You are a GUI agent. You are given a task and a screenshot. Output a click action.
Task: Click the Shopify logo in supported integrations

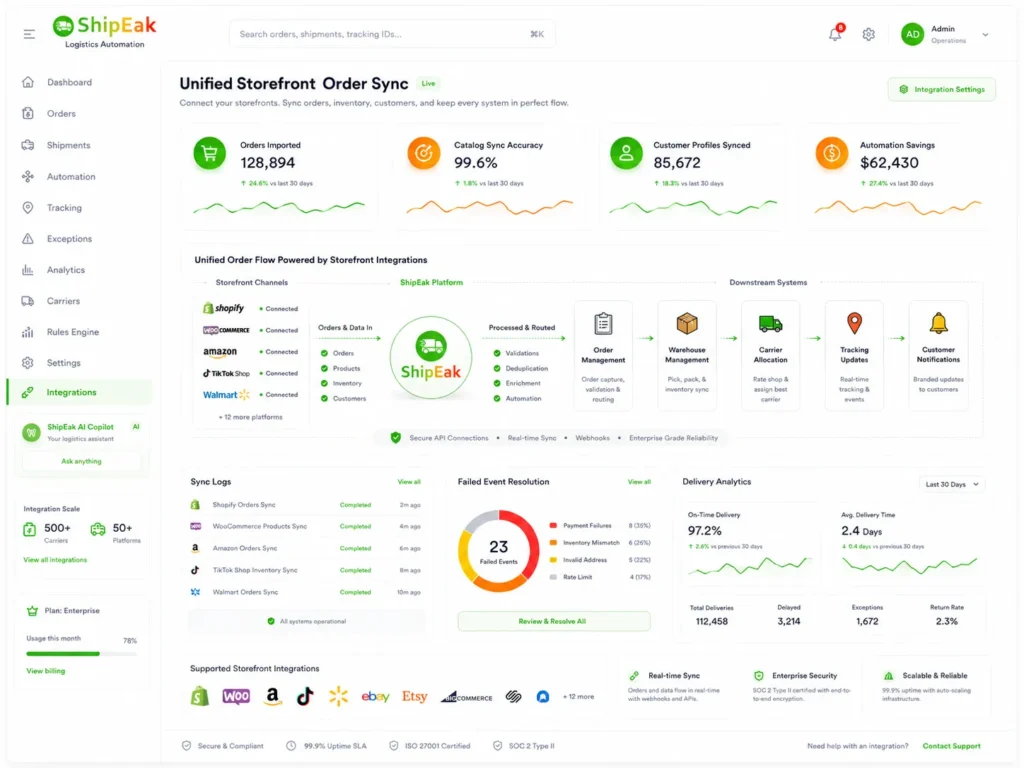click(x=200, y=696)
